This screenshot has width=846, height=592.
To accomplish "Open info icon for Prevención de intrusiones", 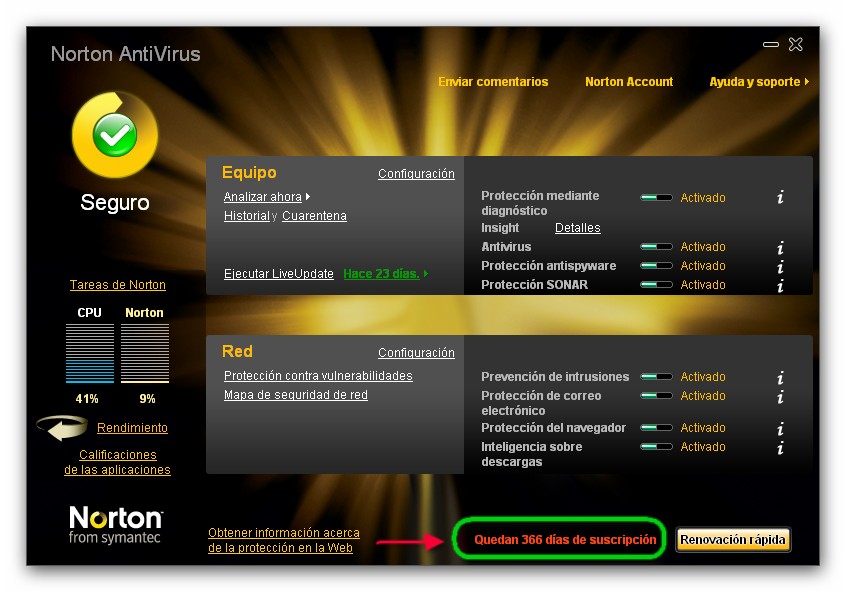I will [x=780, y=378].
